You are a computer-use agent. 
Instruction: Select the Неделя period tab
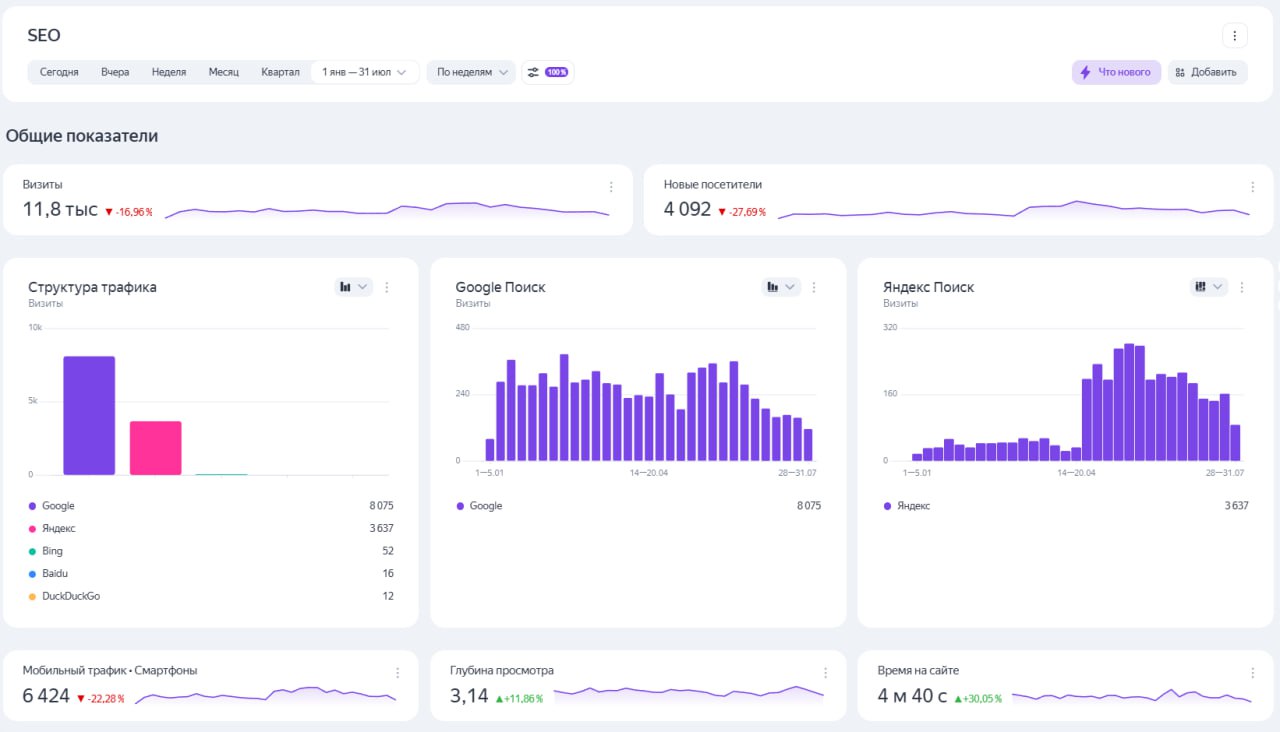[169, 72]
